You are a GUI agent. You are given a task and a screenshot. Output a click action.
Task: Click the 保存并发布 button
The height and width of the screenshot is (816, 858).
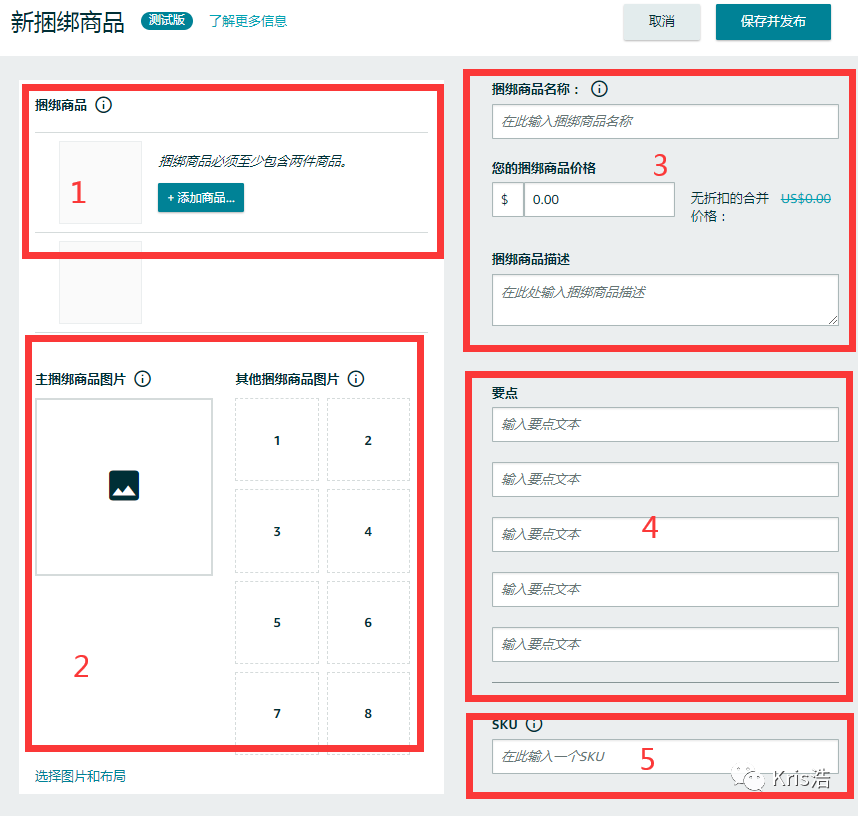(773, 22)
